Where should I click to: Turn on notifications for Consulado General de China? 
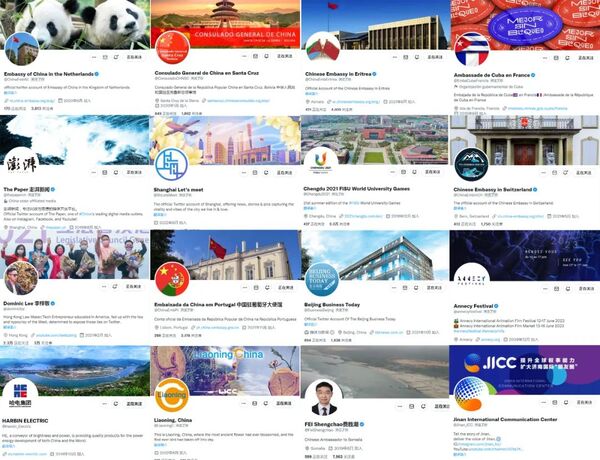click(x=266, y=56)
